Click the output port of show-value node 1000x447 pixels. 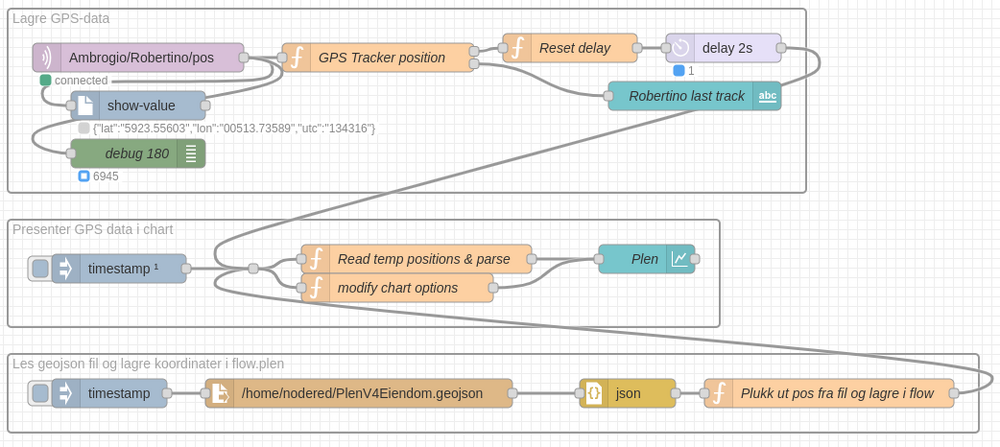pos(205,105)
